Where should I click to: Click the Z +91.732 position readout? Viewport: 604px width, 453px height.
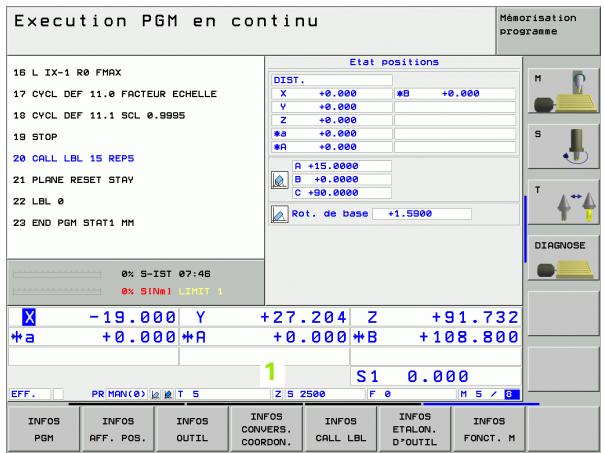(x=436, y=317)
